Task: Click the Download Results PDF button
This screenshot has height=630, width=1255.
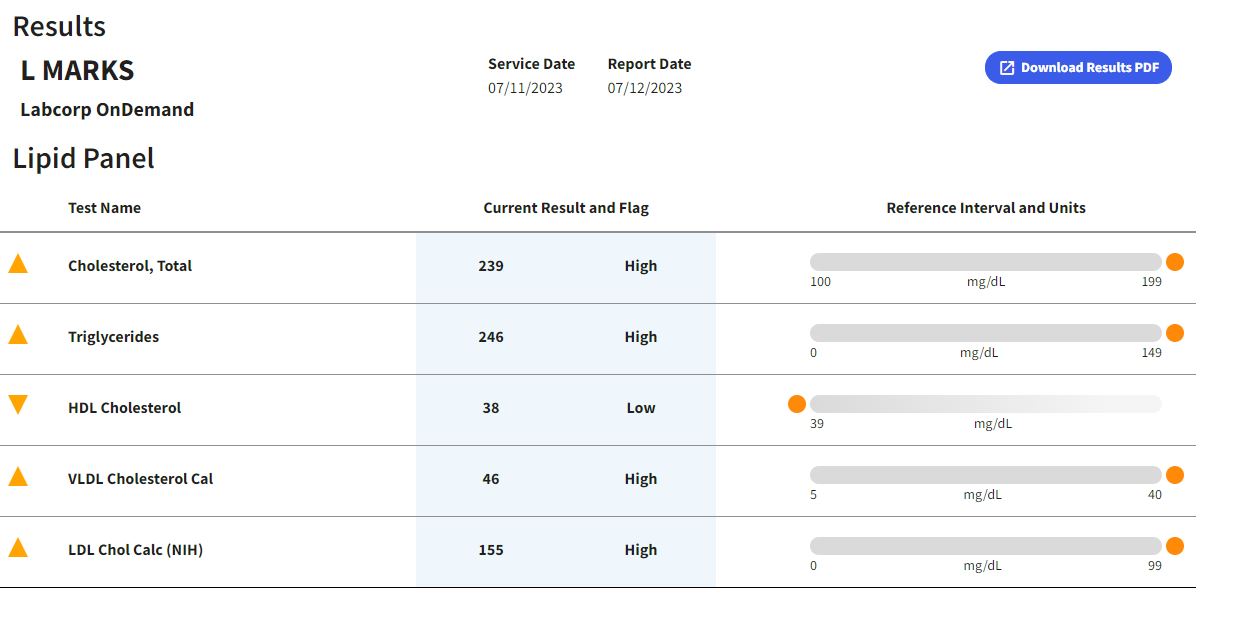Action: point(1078,68)
